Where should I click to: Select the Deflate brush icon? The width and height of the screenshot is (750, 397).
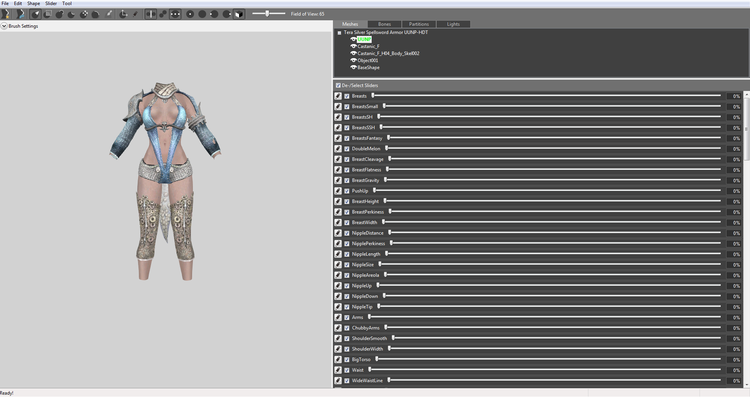point(71,14)
